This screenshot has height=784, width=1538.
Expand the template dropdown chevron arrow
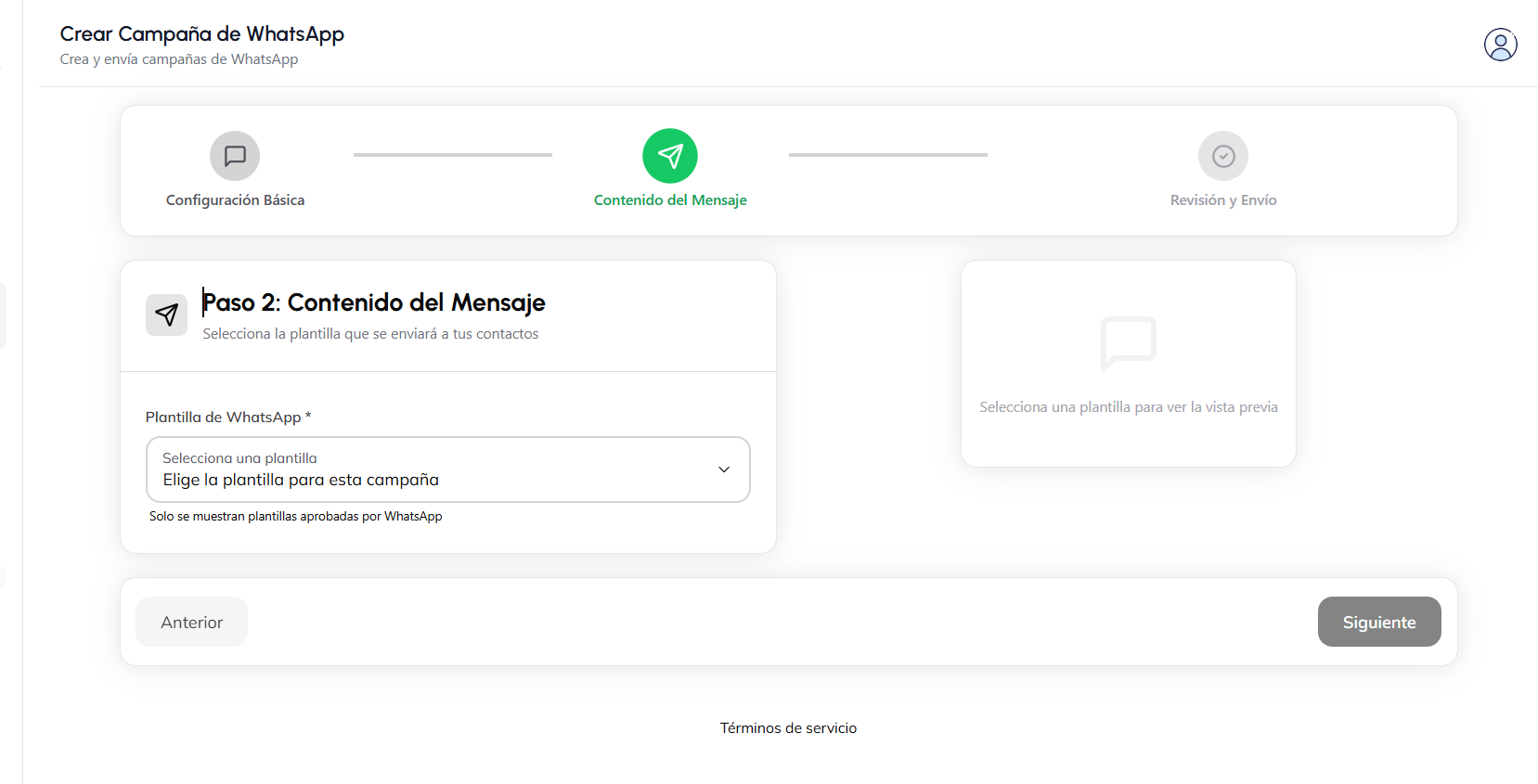coord(724,469)
